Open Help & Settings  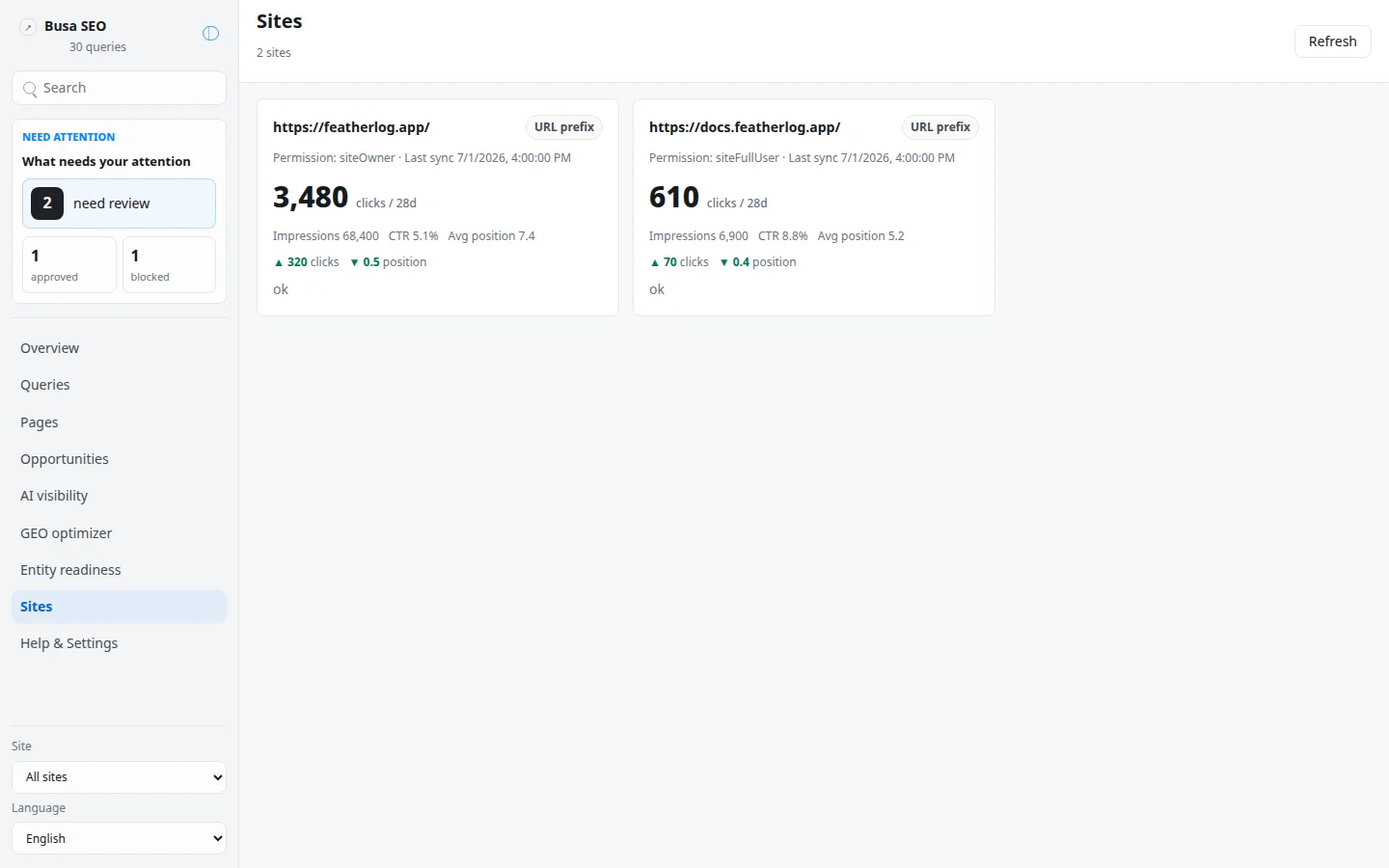click(x=119, y=643)
